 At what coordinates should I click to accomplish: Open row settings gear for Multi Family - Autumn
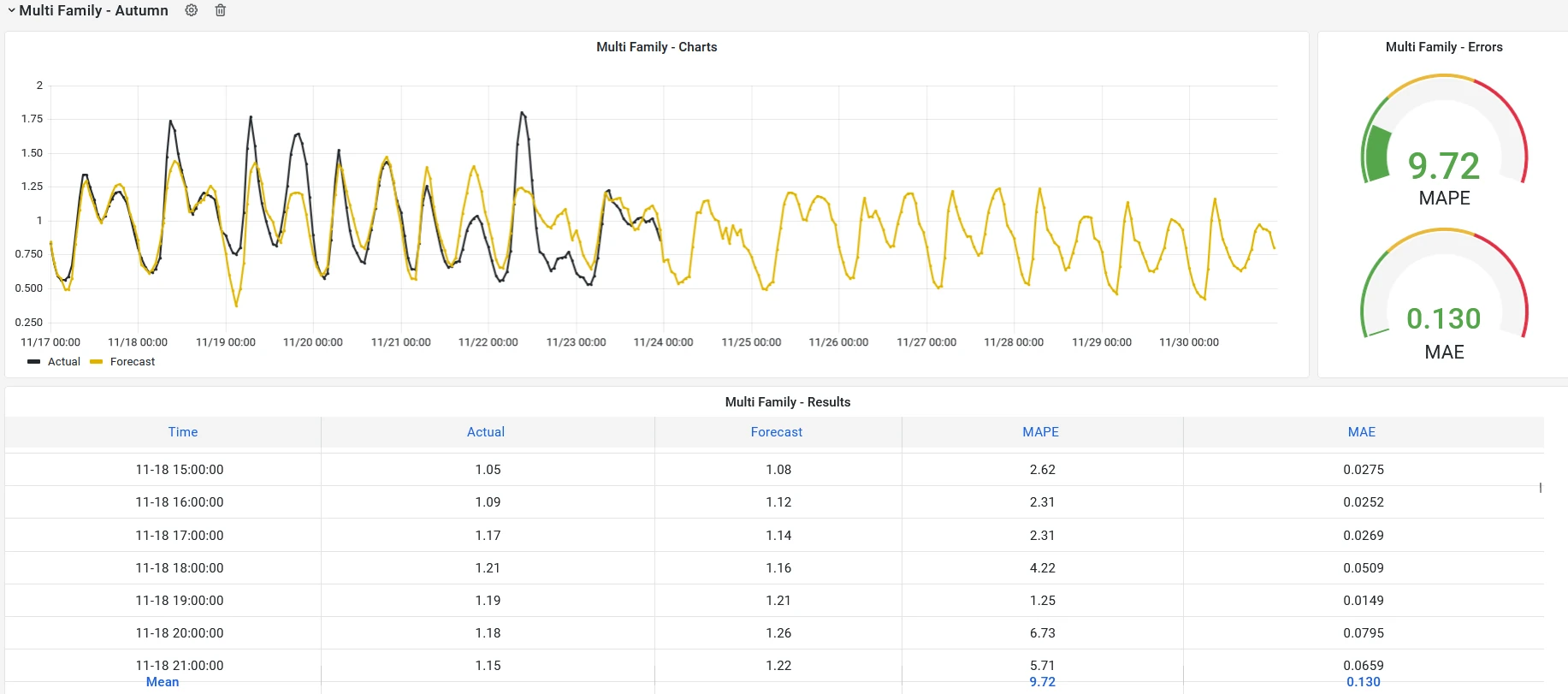(192, 10)
